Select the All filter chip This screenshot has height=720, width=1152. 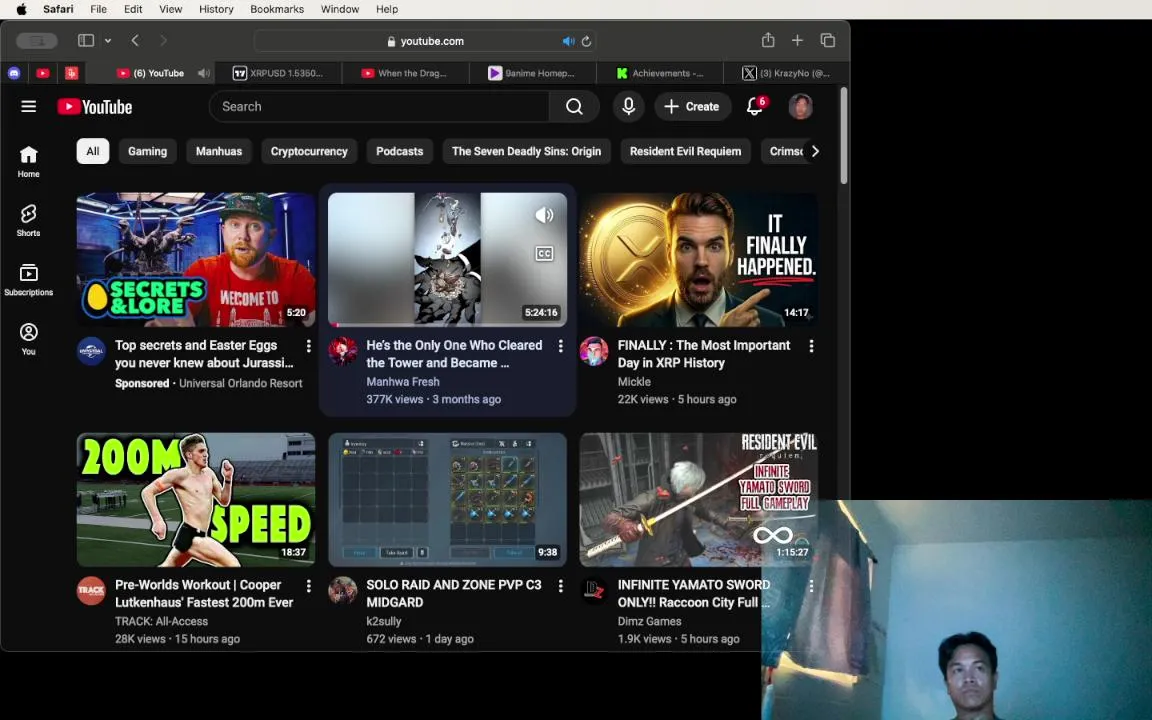[x=93, y=151]
